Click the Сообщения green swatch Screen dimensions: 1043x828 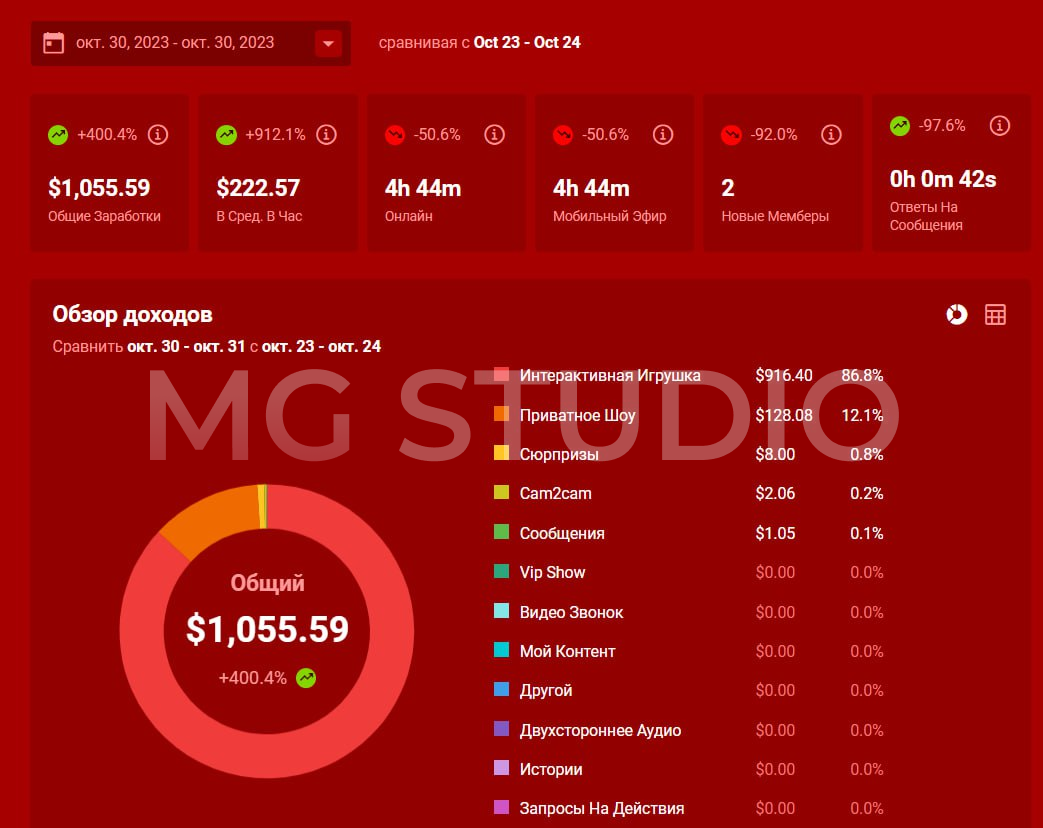[502, 533]
